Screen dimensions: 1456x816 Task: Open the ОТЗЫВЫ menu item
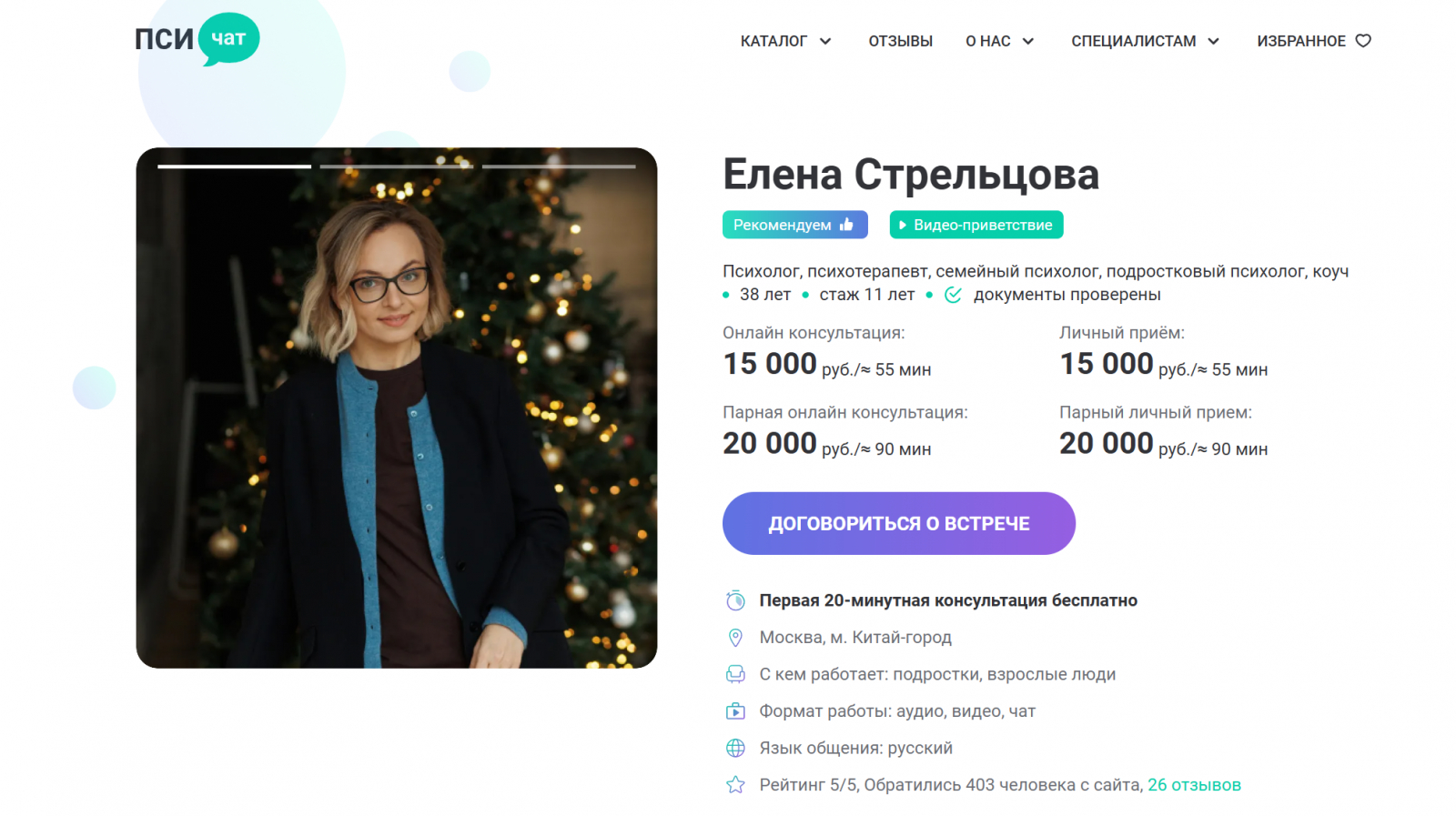coord(900,41)
